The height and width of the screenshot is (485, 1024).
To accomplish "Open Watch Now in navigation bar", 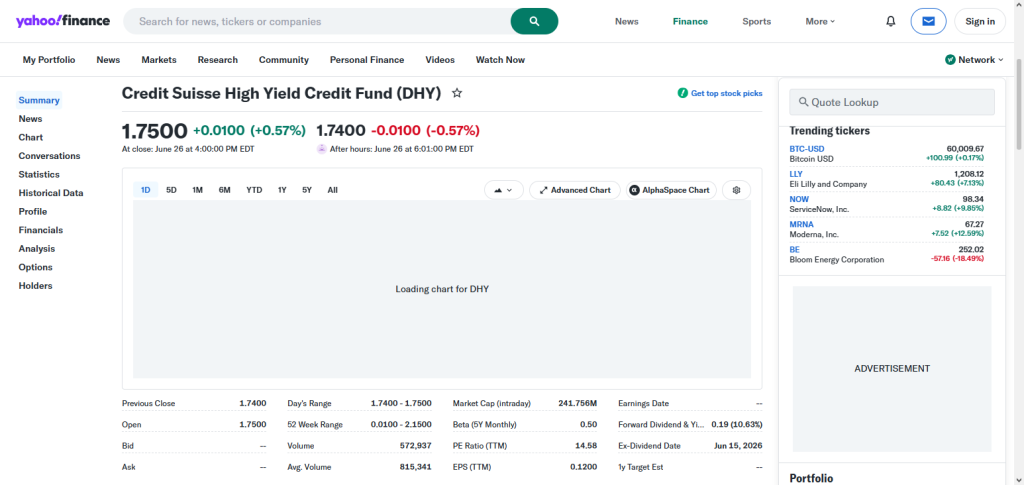I will 500,59.
